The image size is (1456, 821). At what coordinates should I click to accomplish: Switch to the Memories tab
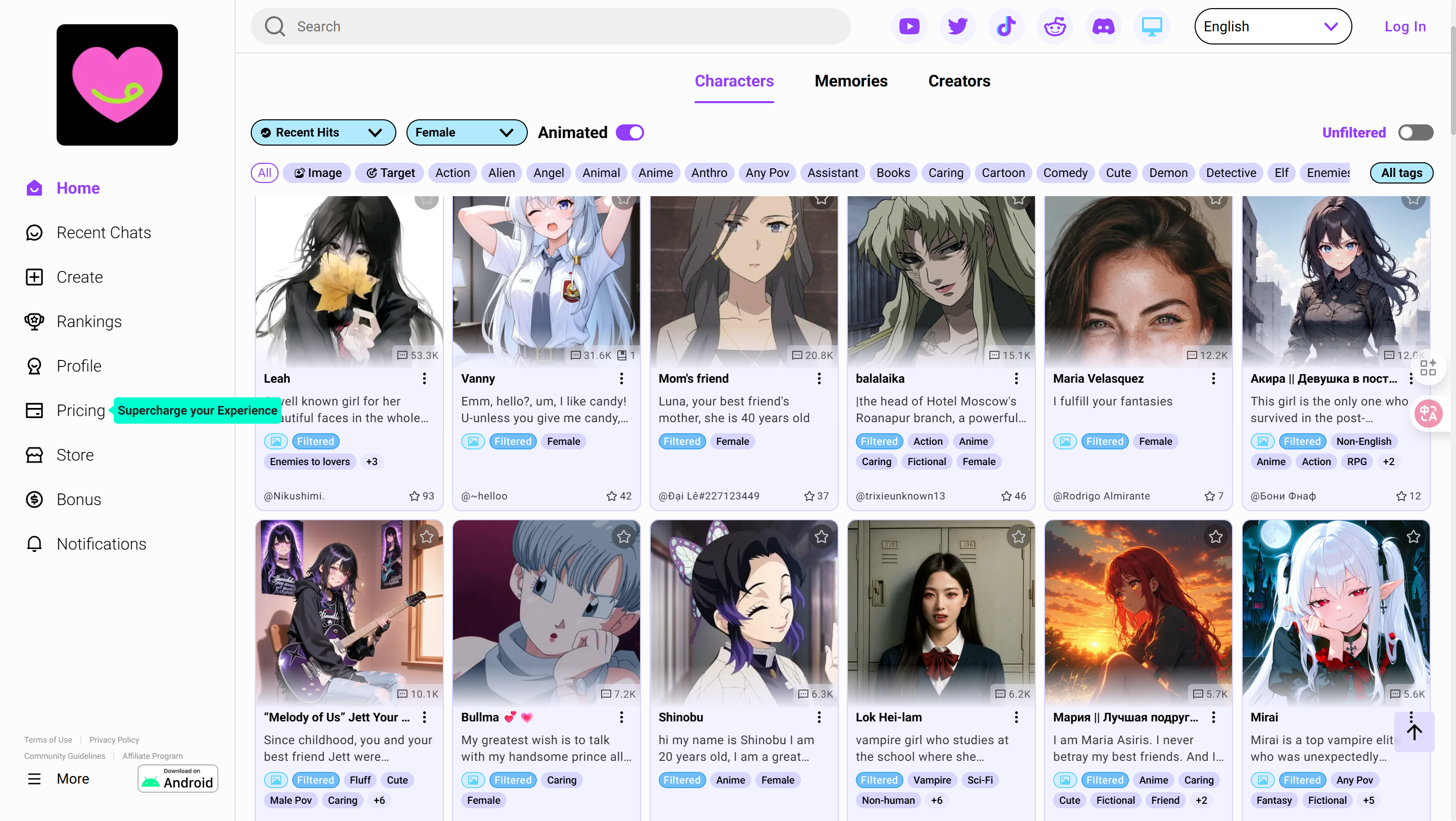point(851,81)
